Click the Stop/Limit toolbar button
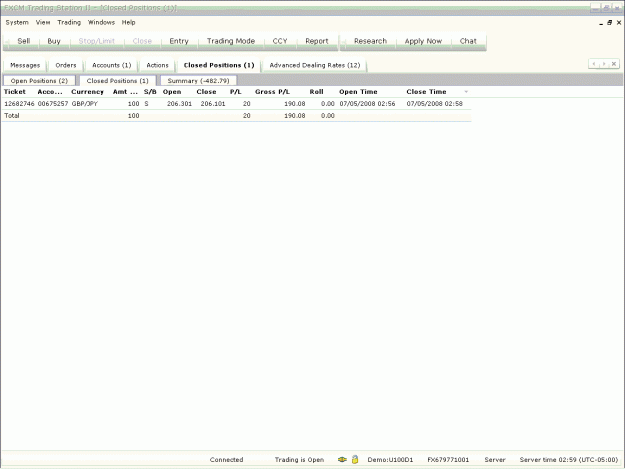Viewport: 625px width, 469px height. (x=96, y=41)
